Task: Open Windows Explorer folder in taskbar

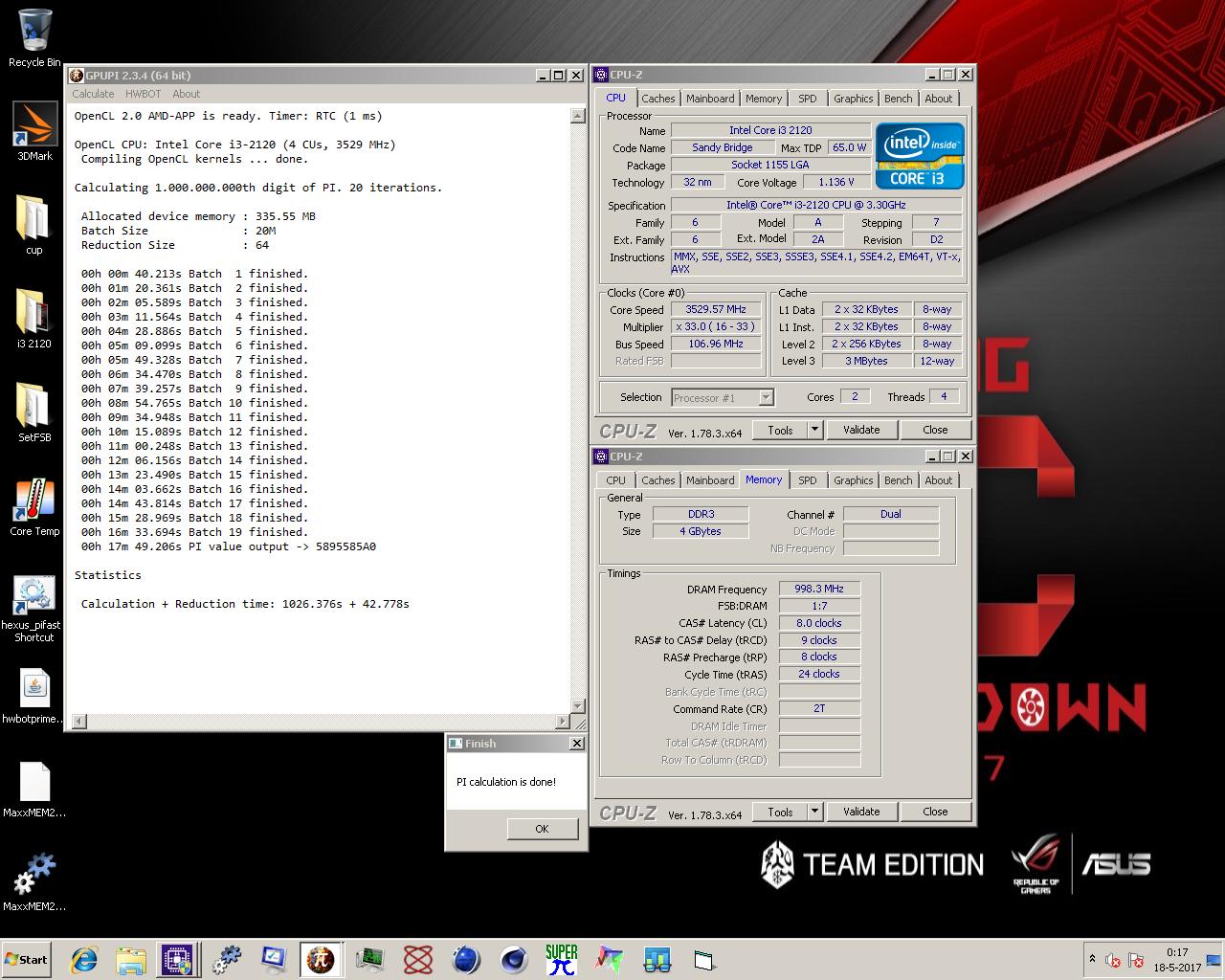Action: click(131, 959)
